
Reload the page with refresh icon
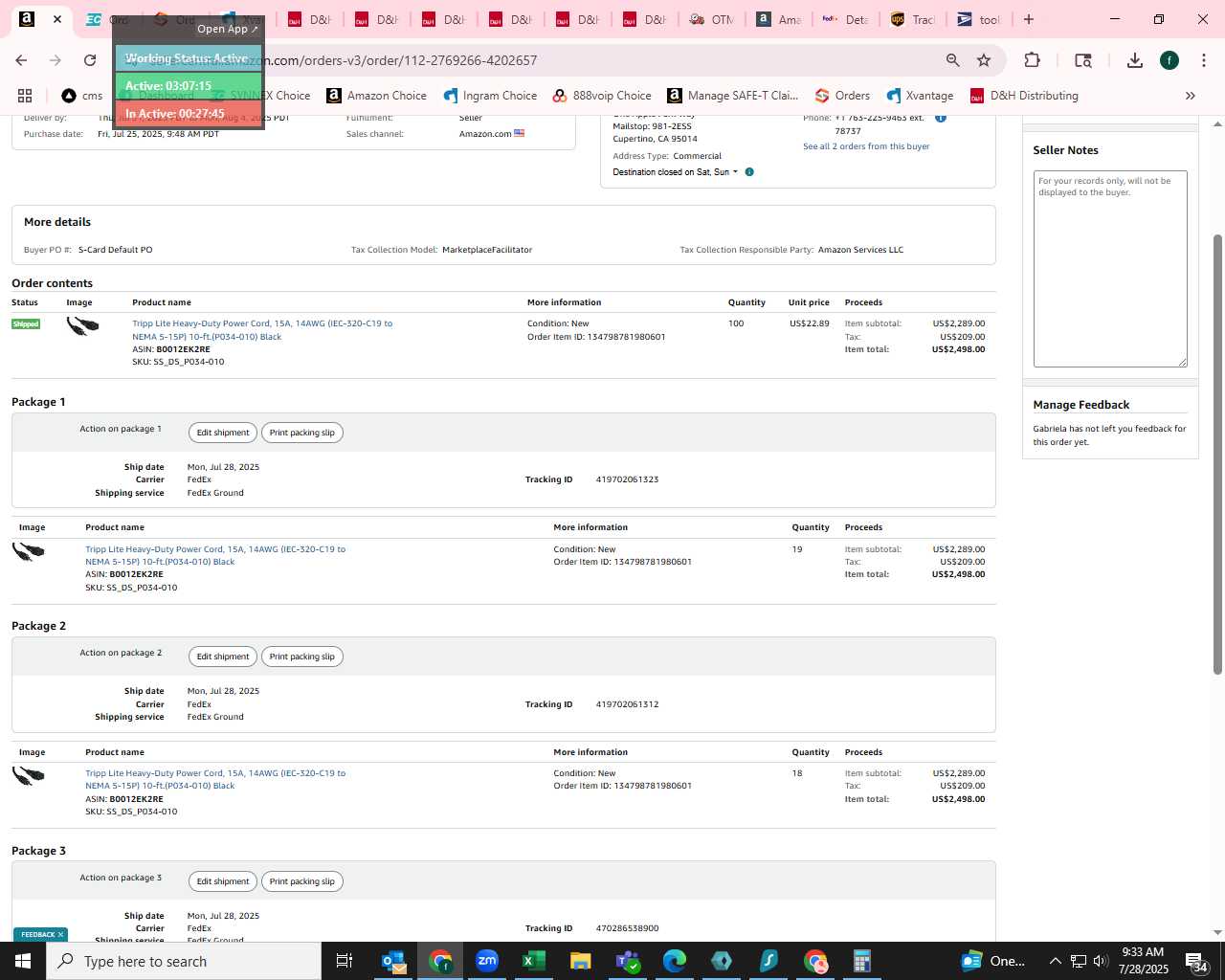90,60
